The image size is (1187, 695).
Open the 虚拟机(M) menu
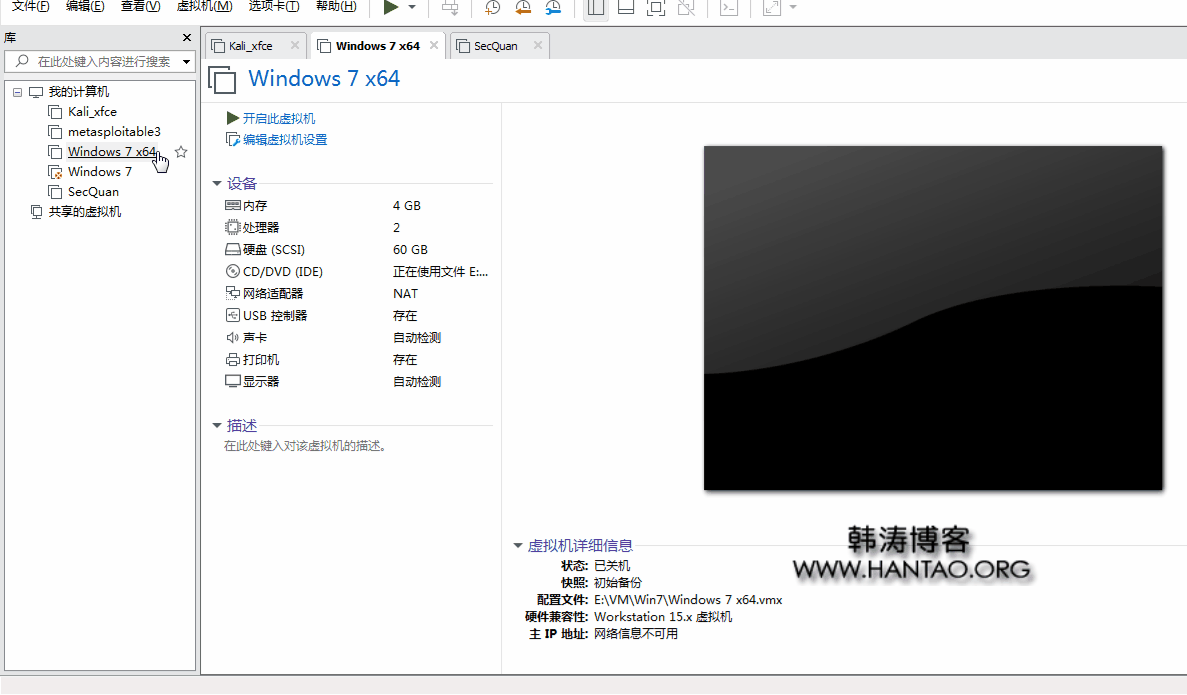(204, 6)
